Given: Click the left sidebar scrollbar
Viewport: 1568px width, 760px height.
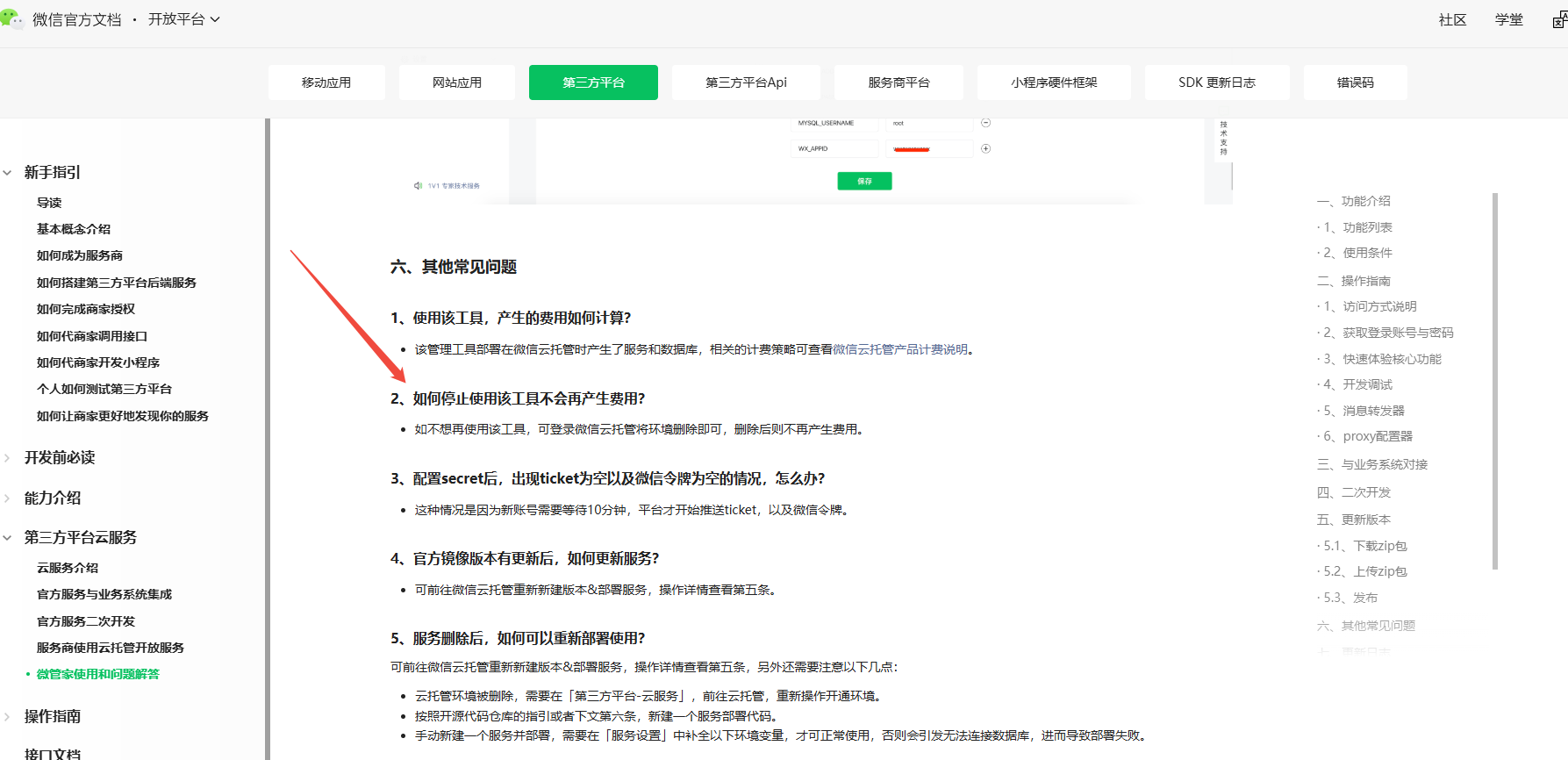Looking at the screenshot, I should 267,439.
